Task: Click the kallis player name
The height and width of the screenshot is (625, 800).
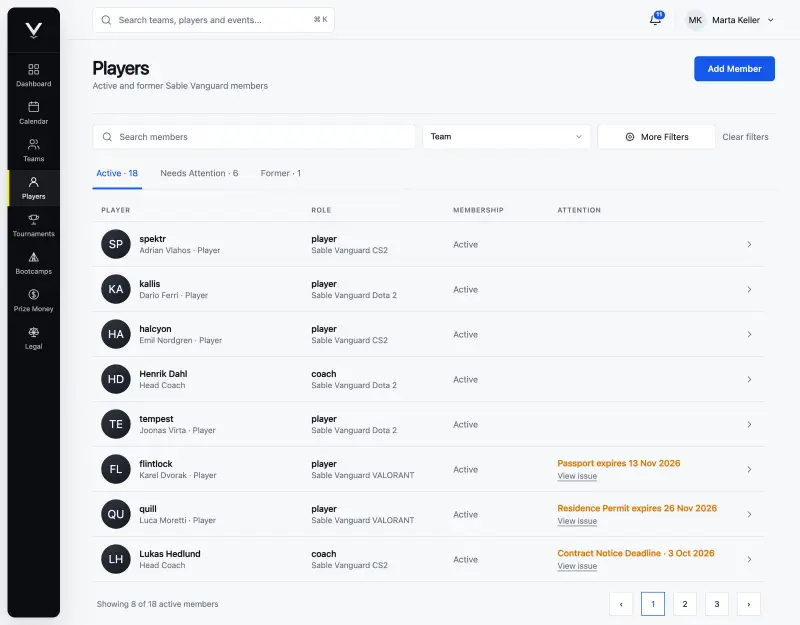Action: (x=149, y=284)
